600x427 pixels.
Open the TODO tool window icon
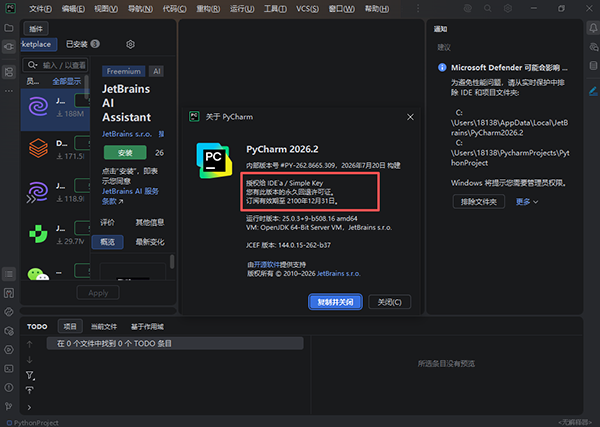coord(8,274)
